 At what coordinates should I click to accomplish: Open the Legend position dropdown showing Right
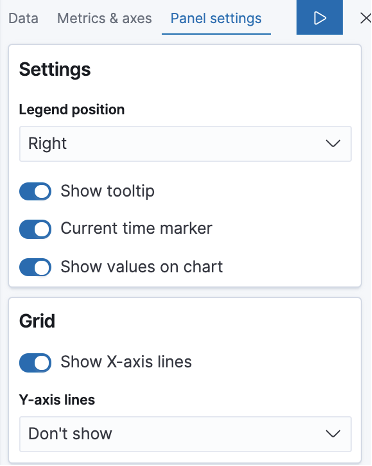pyautogui.click(x=185, y=144)
